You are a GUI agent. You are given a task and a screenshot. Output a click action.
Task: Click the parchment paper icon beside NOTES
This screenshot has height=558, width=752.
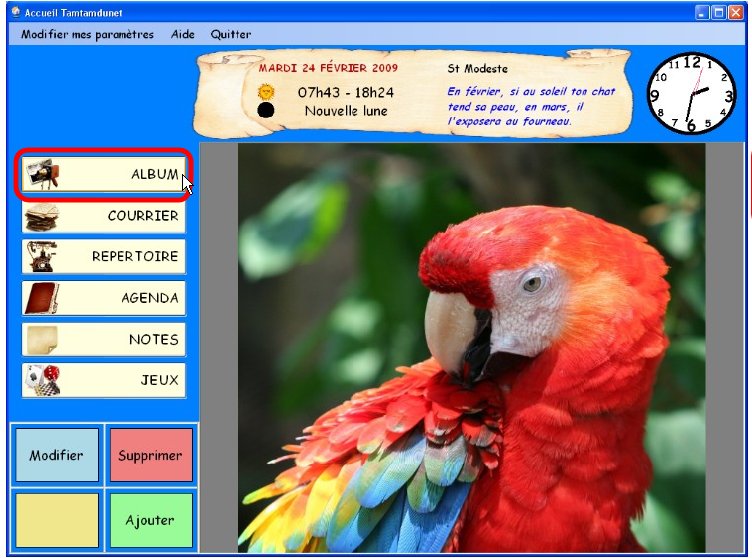tap(42, 339)
